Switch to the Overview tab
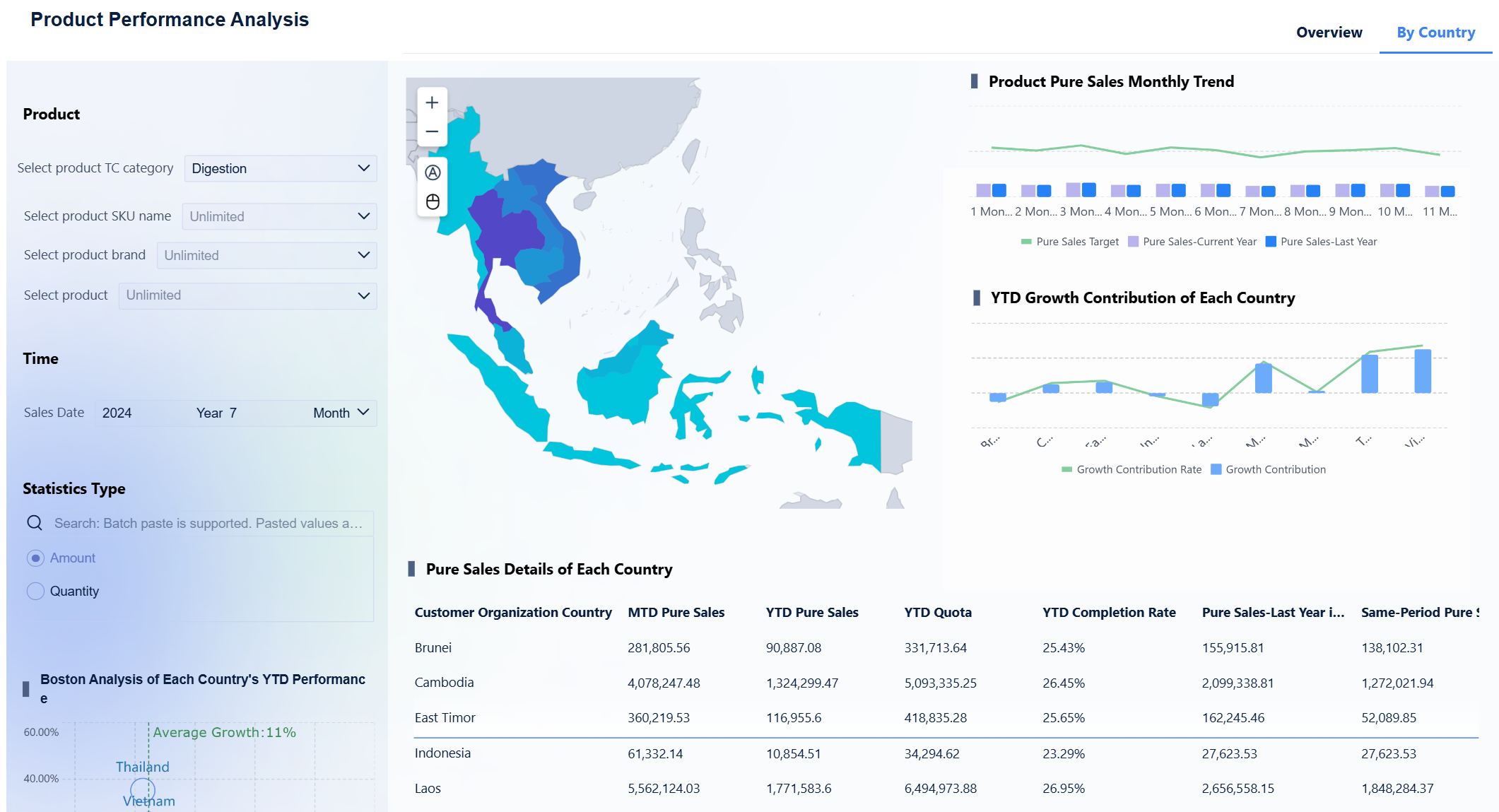The width and height of the screenshot is (1499, 812). (1329, 33)
